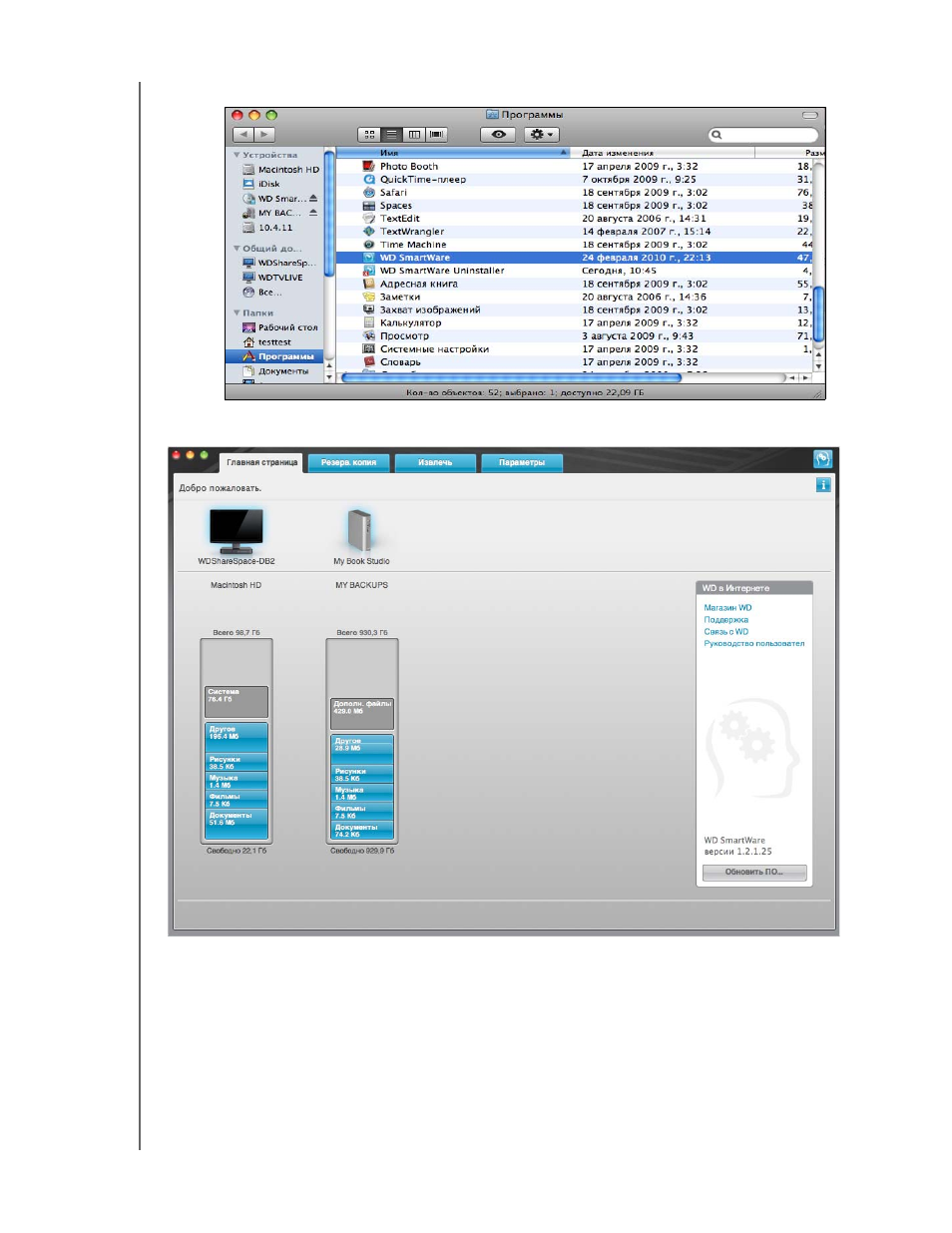This screenshot has height=1233, width=952.
Task: Switch Finder to icon view
Action: click(x=369, y=134)
